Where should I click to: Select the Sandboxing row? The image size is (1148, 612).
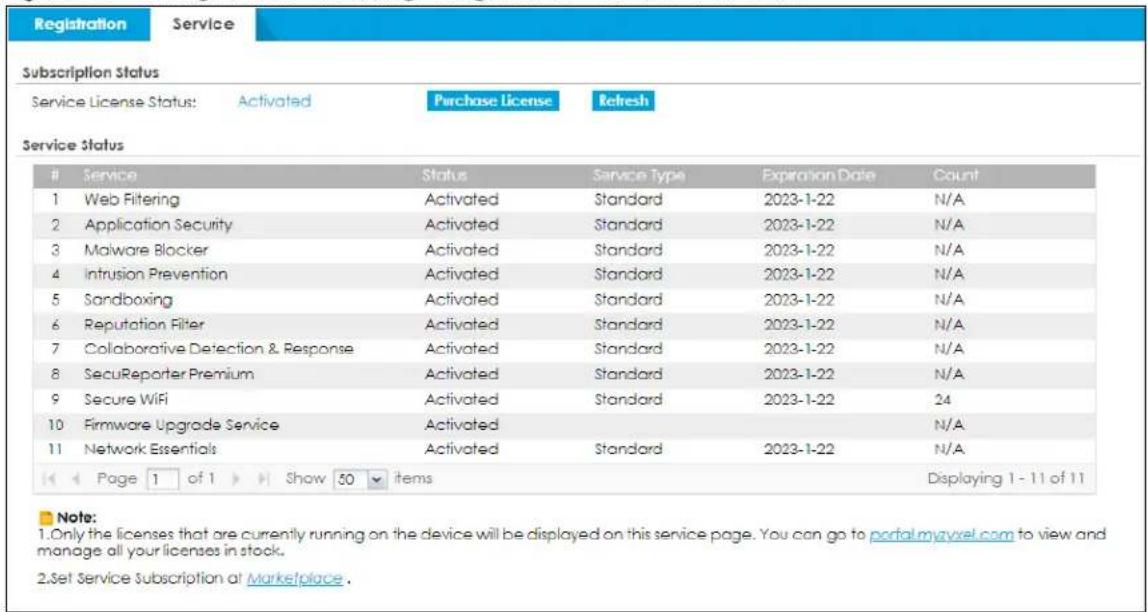point(564,299)
